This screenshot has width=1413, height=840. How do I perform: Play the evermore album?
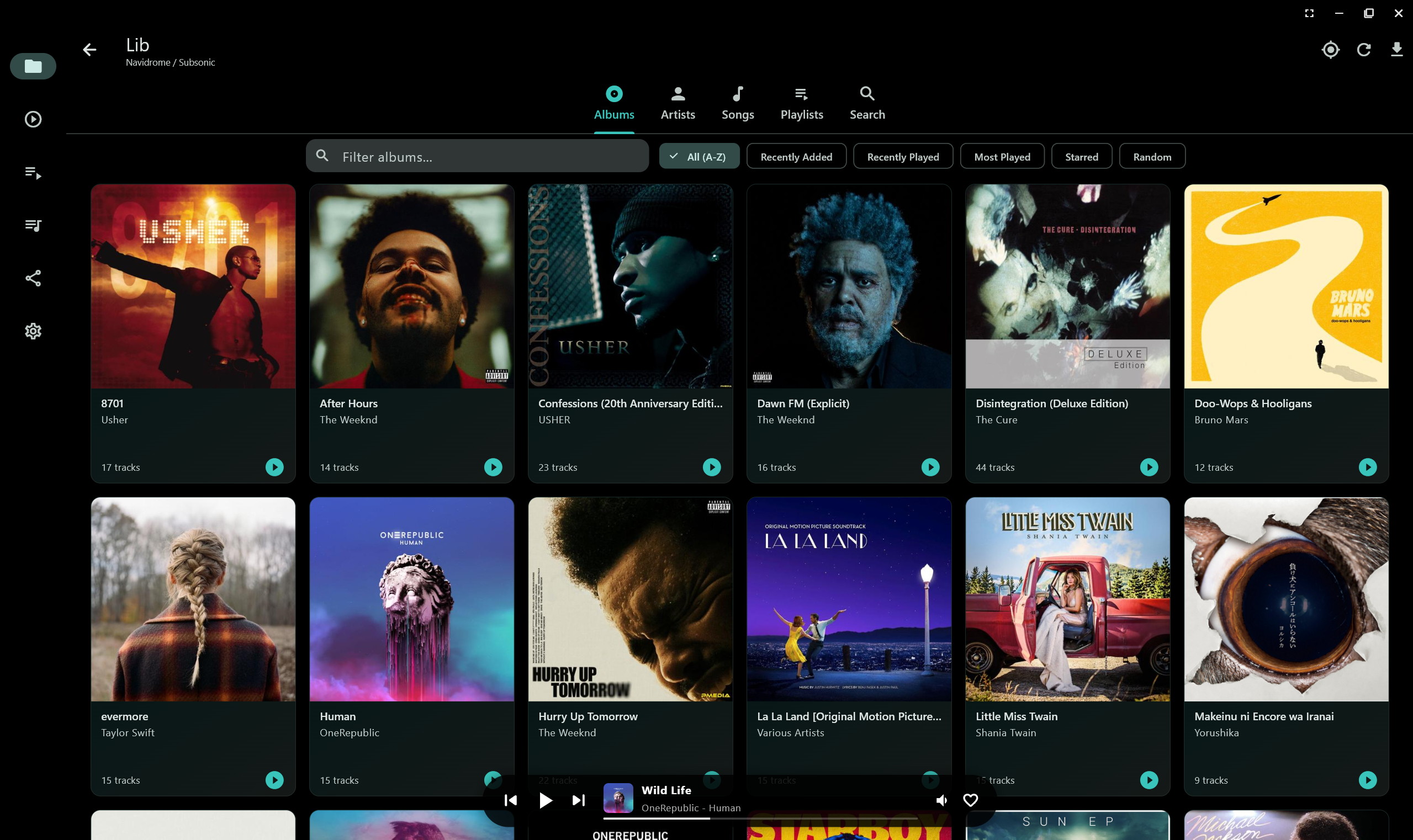pos(274,780)
